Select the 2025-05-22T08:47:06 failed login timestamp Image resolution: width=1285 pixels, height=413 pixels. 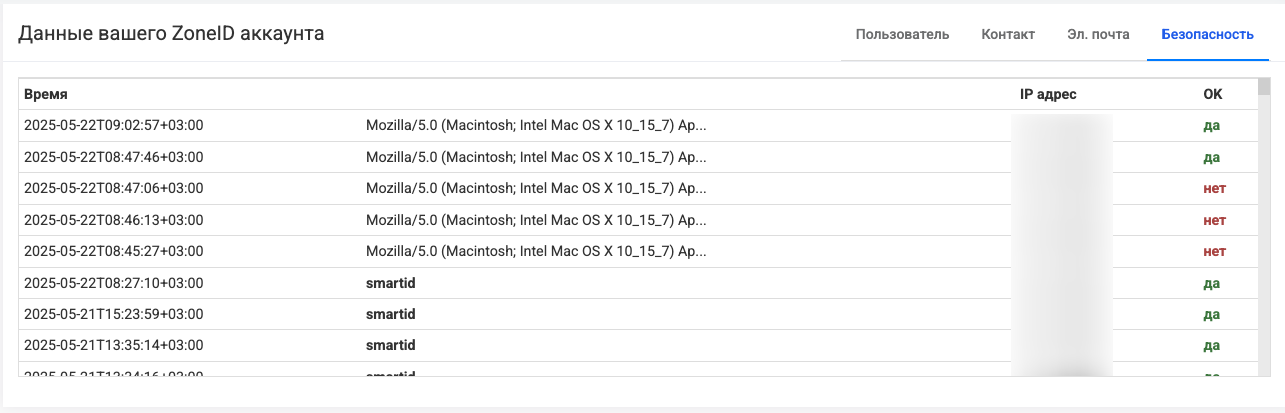tap(113, 188)
